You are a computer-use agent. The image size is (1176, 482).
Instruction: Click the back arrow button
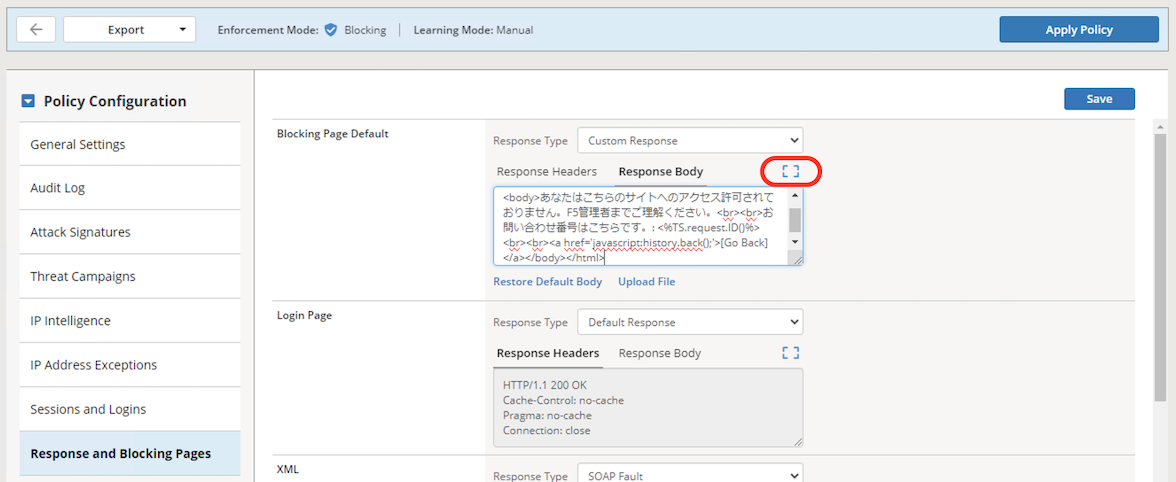click(36, 30)
